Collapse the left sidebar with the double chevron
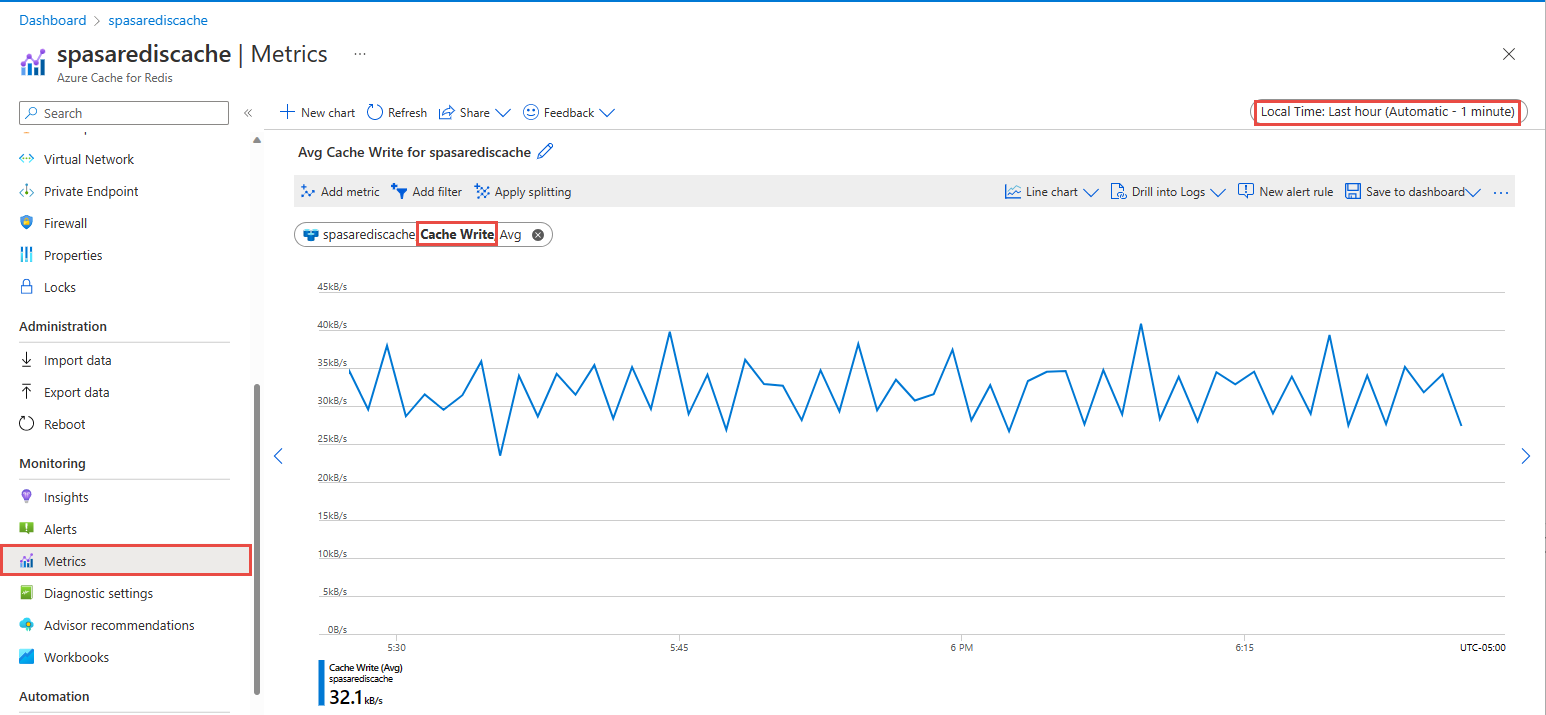Viewport: 1546px width, 715px height. [x=248, y=113]
